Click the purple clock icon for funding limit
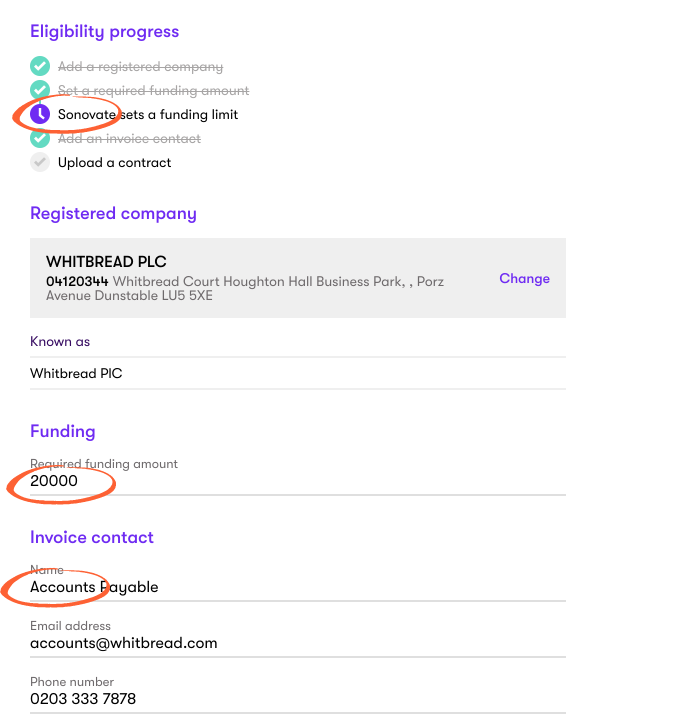 pyautogui.click(x=40, y=114)
